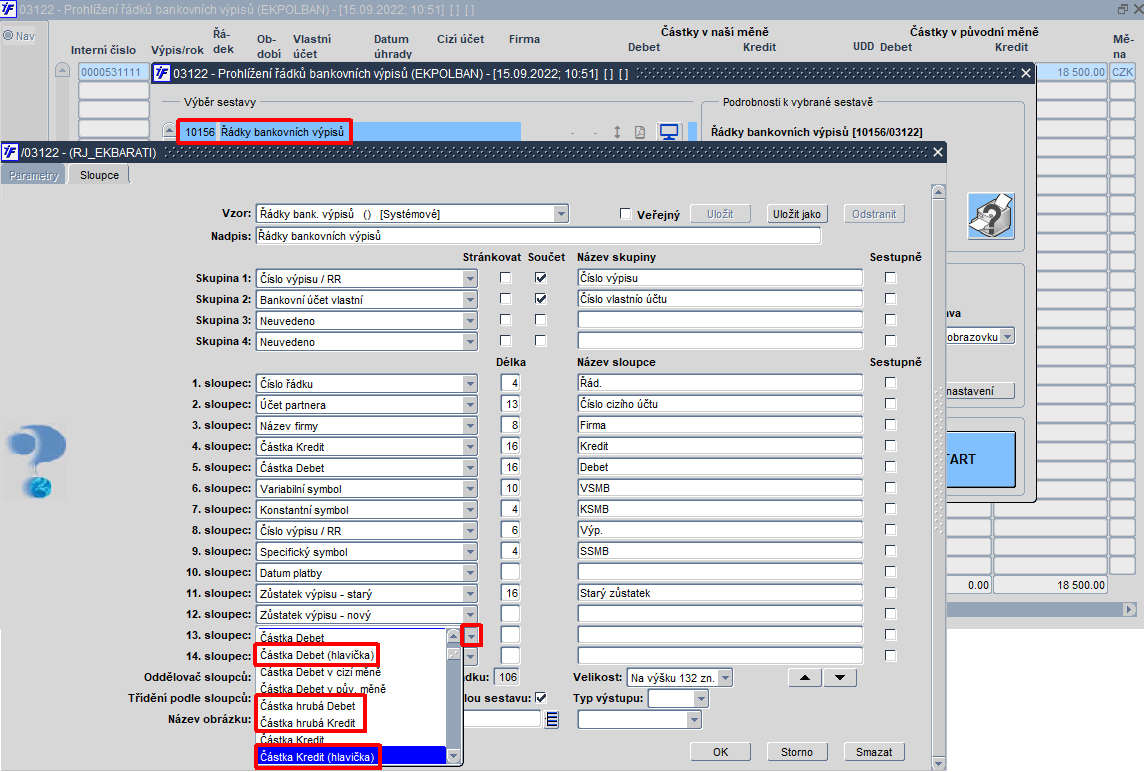Click the vertical resize arrows icon
The width and height of the screenshot is (1144, 772).
[617, 133]
